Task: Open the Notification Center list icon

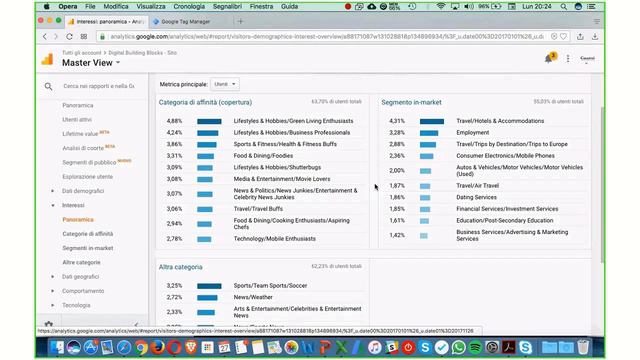Action: (x=591, y=7)
